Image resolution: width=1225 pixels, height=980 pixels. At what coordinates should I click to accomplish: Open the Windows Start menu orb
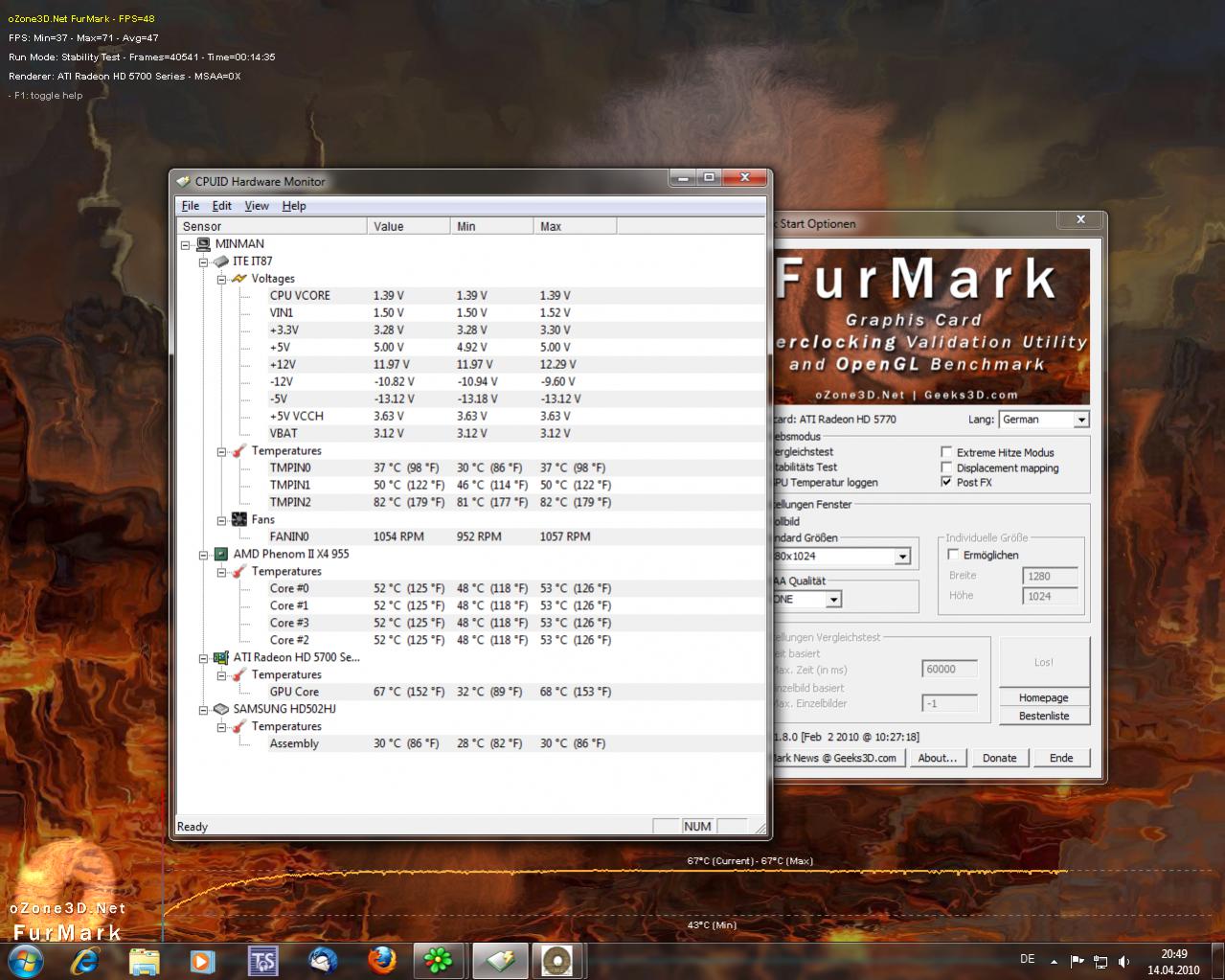26,960
